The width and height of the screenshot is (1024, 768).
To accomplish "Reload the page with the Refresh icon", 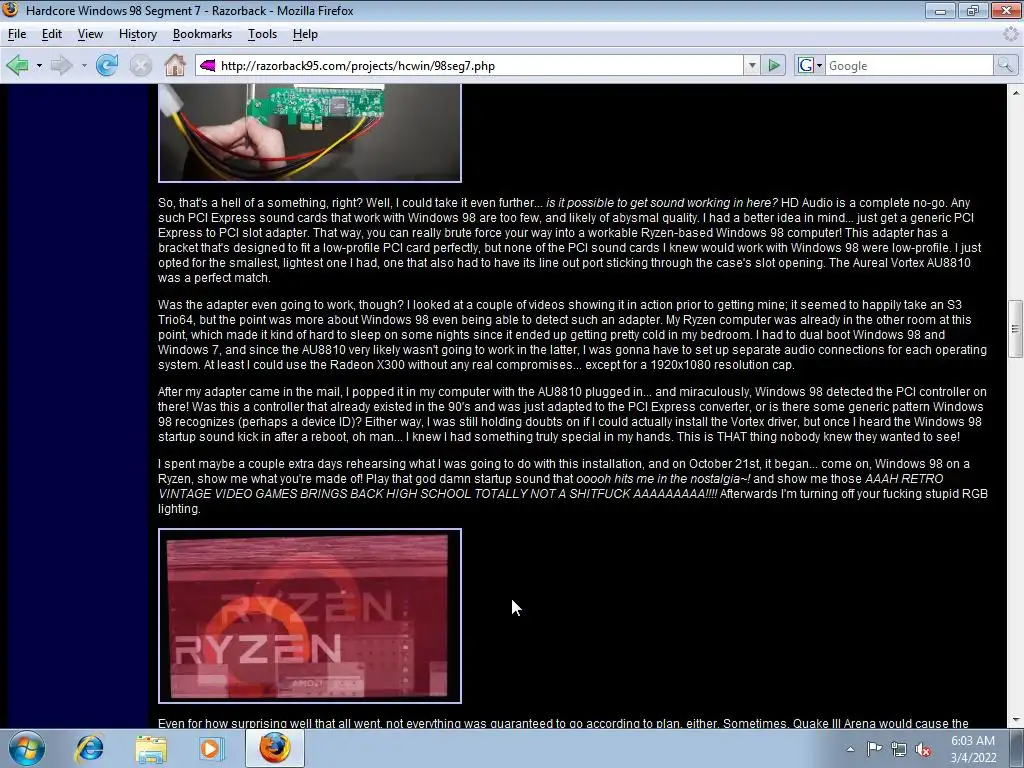I will (x=107, y=65).
